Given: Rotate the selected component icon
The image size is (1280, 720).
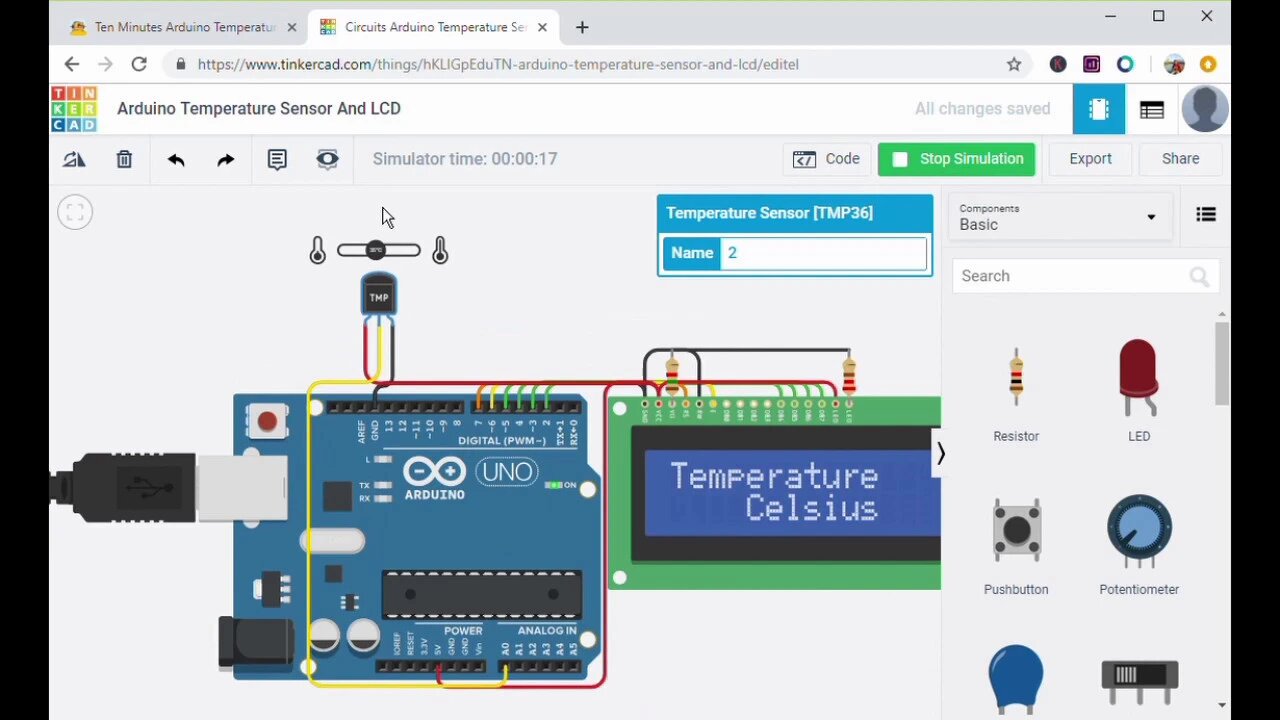Looking at the screenshot, I should coord(74,159).
